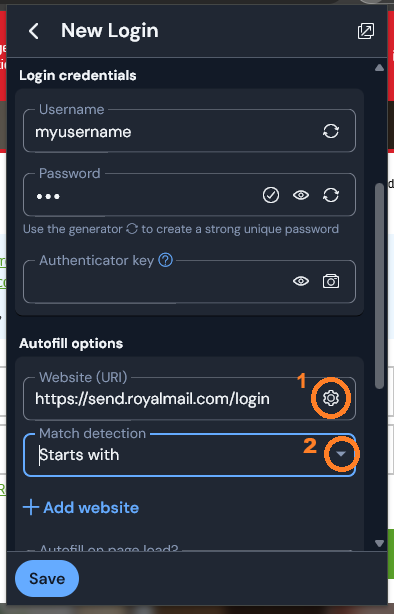
Task: Open the Starts with match detection combo box
Action: (190, 455)
